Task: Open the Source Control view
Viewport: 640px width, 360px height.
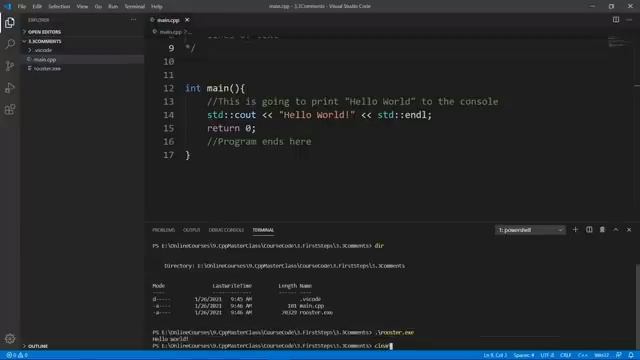Action: pos(10,66)
